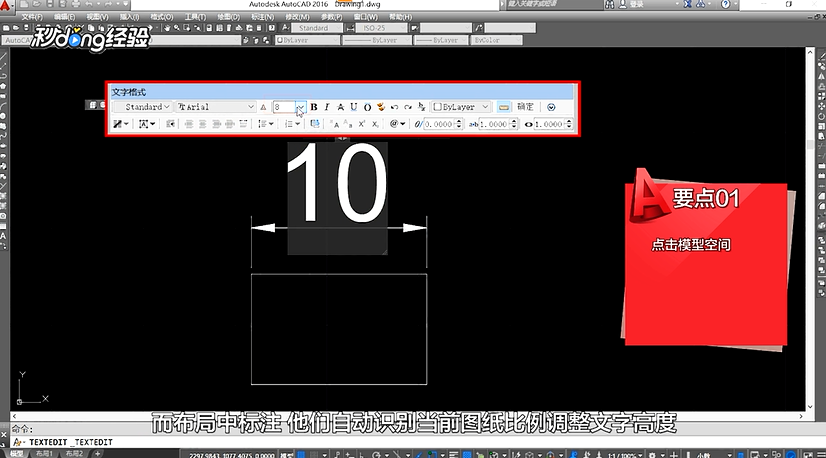Toggle Subscript X₂ icon
The height and width of the screenshot is (458, 826).
tap(375, 124)
